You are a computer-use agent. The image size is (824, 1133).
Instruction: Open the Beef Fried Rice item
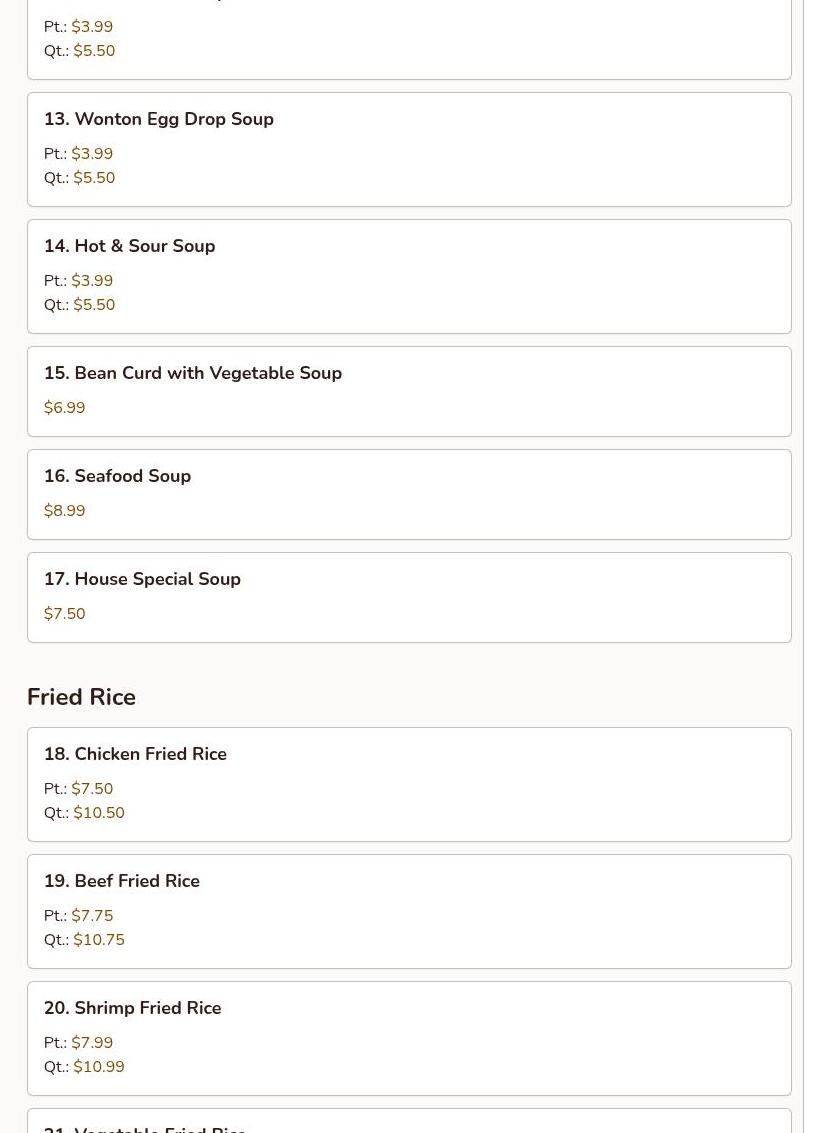coord(122,881)
